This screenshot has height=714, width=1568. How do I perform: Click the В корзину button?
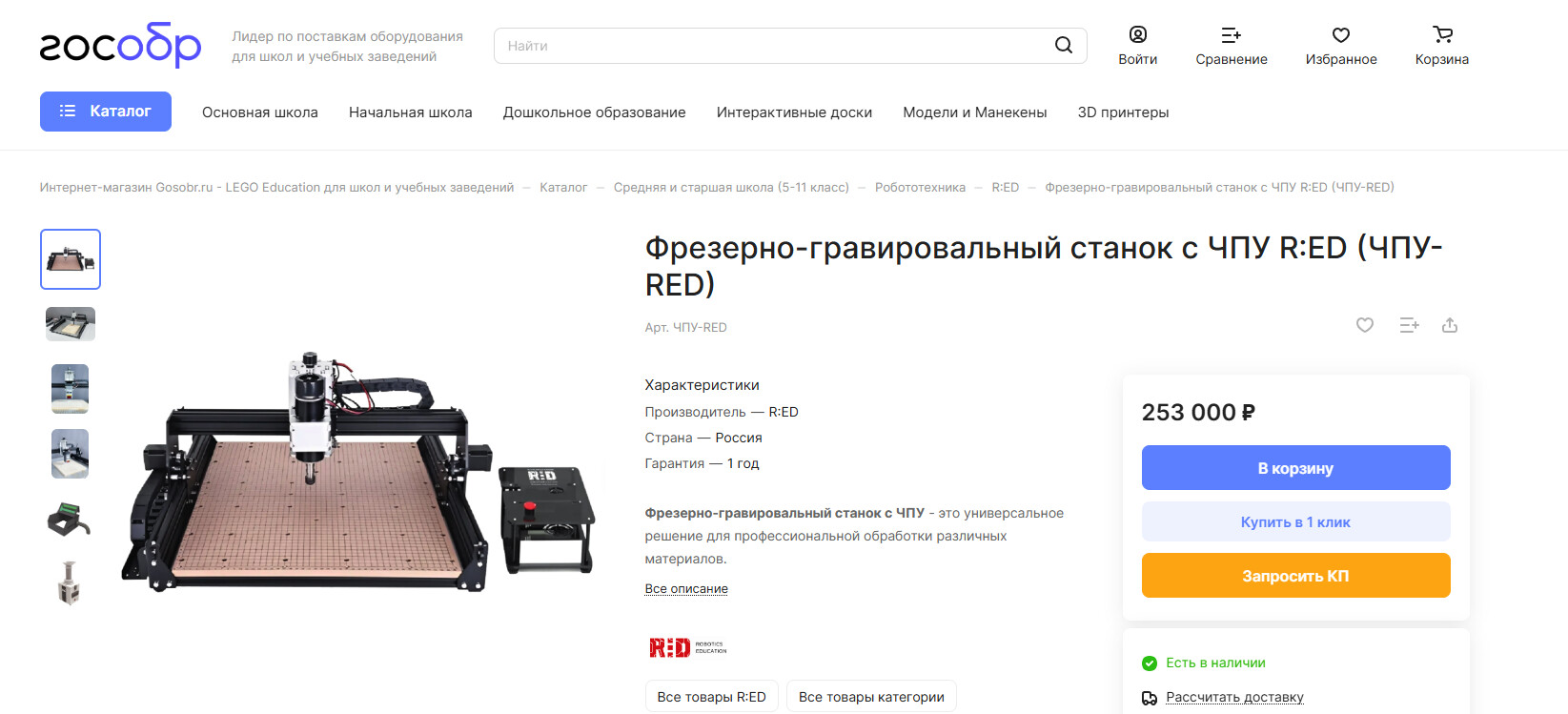[x=1296, y=468]
